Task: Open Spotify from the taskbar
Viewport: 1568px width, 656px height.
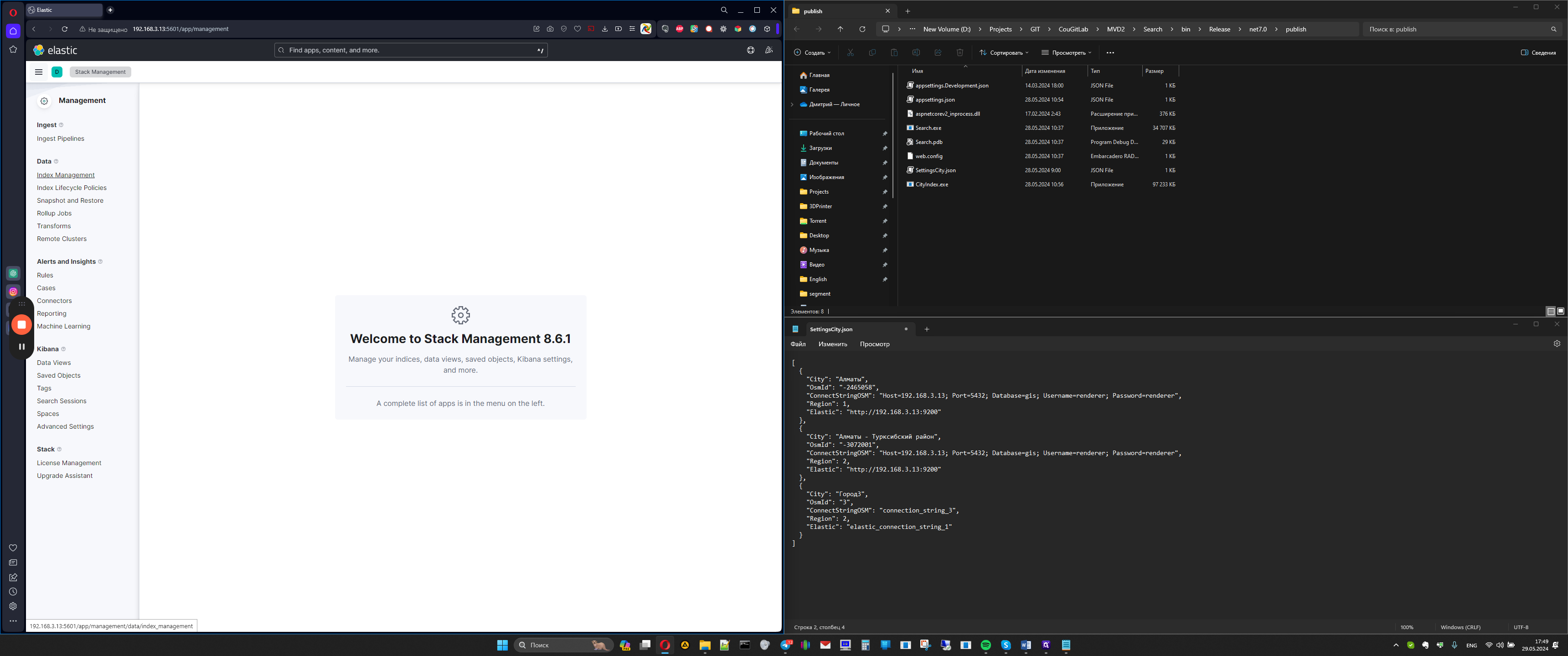Action: [x=985, y=645]
